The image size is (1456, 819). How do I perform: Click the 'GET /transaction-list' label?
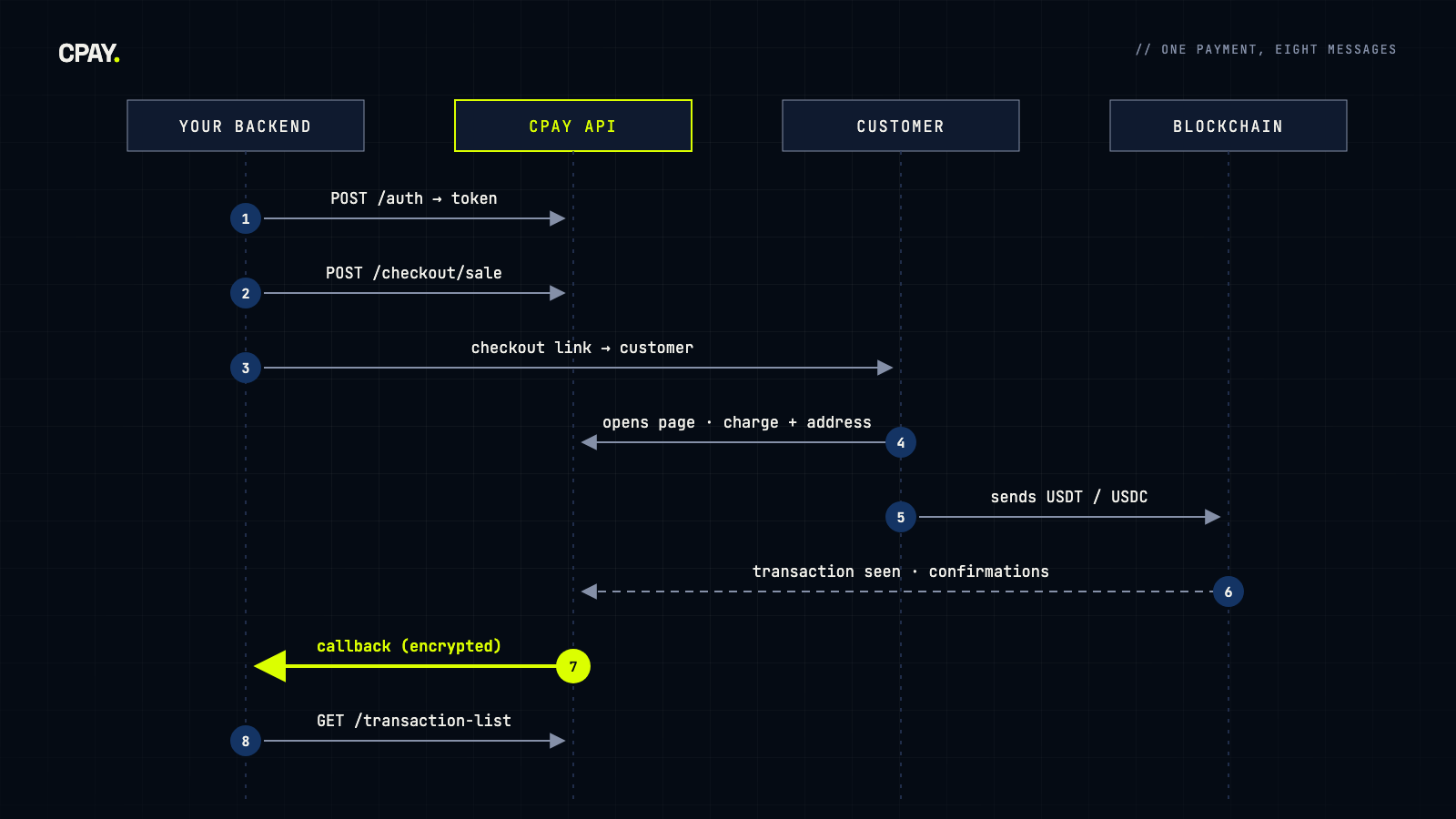click(414, 721)
